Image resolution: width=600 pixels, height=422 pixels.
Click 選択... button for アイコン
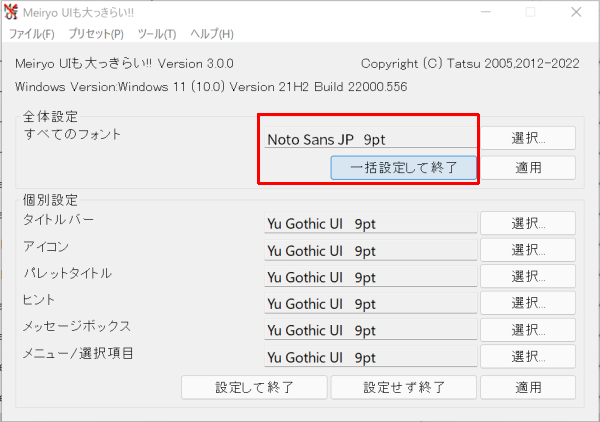[x=528, y=250]
